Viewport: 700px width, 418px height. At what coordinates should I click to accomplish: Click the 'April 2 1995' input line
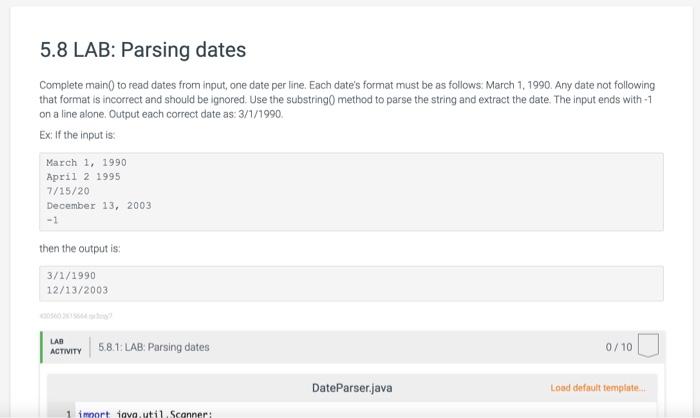[83, 177]
